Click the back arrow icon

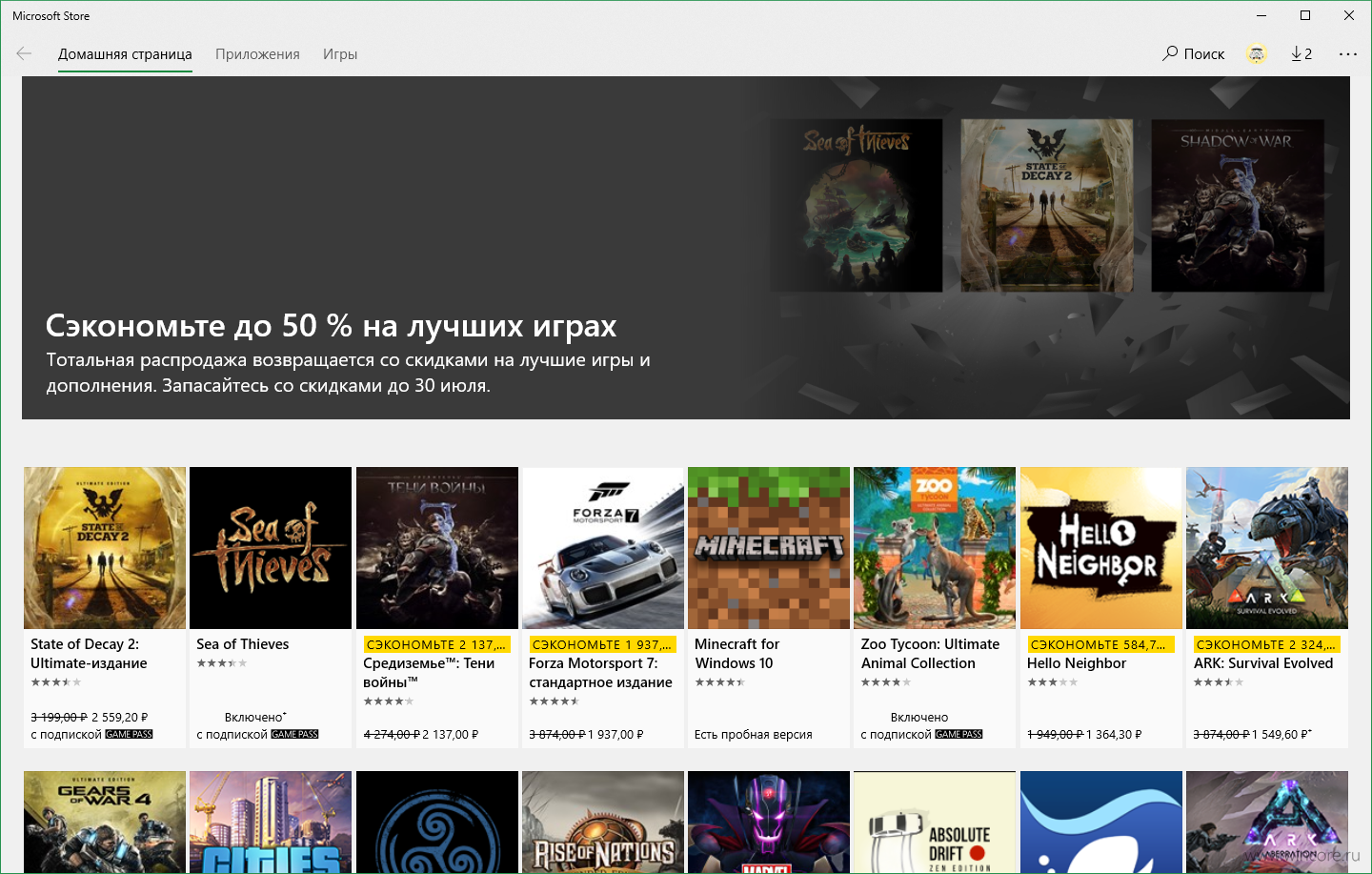[24, 53]
